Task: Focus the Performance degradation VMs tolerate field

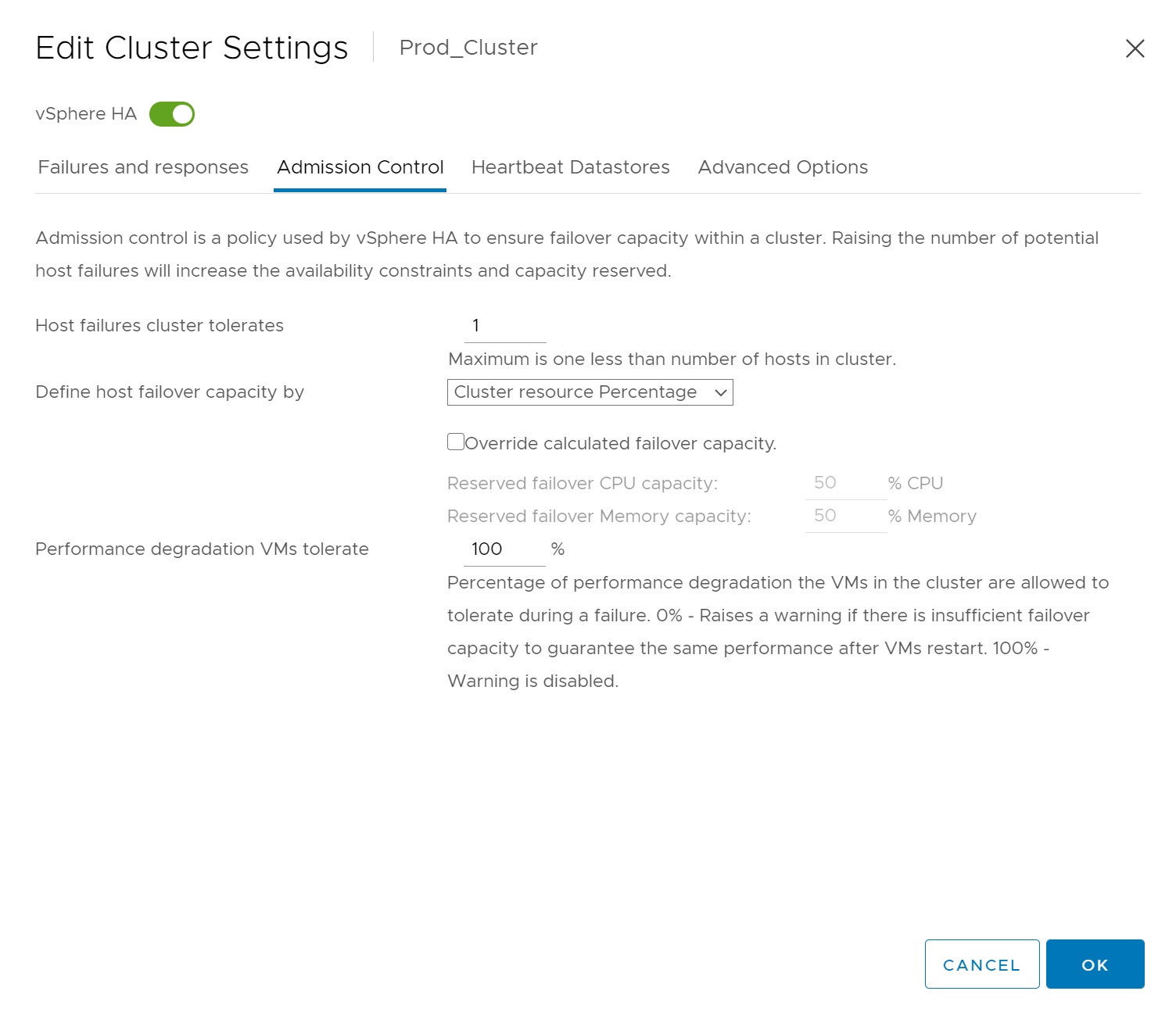Action: [x=504, y=549]
